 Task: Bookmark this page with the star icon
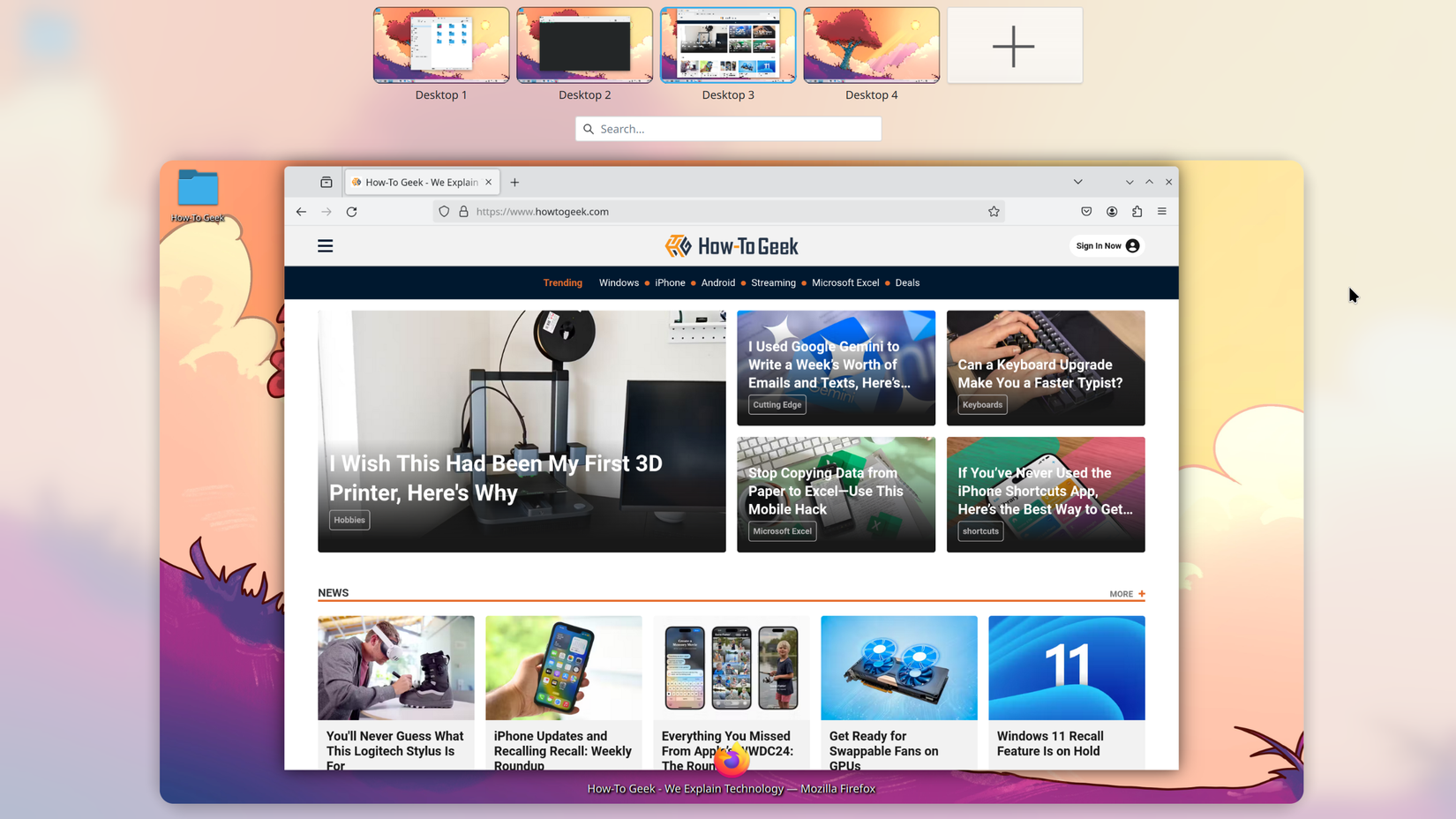coord(994,211)
